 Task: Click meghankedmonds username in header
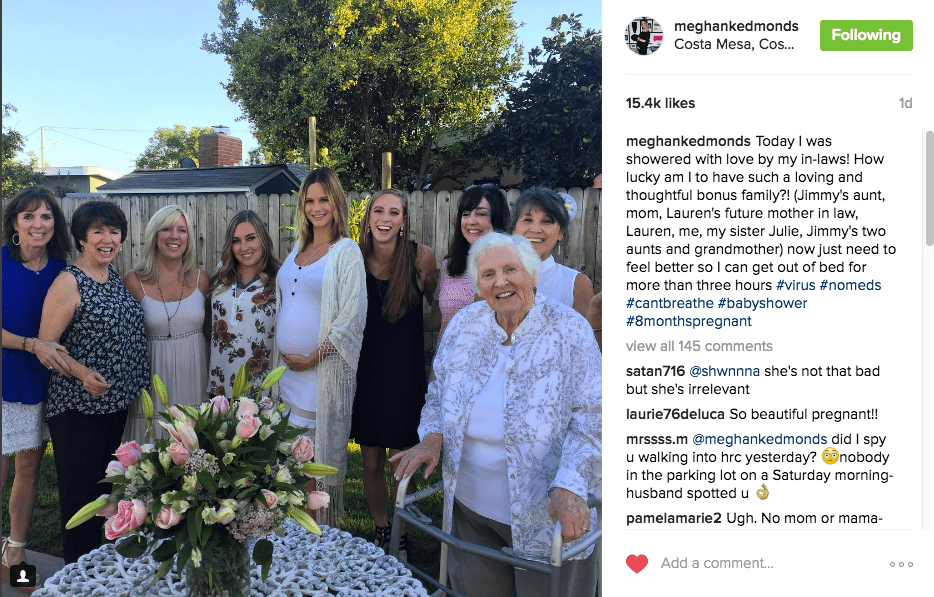[x=736, y=26]
